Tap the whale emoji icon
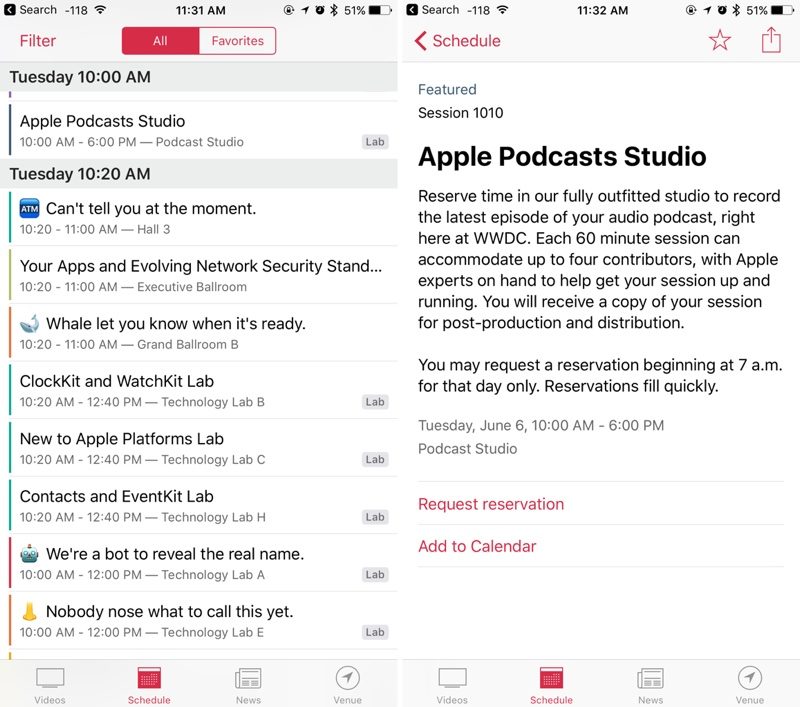The width and height of the screenshot is (800, 707). click(x=30, y=323)
